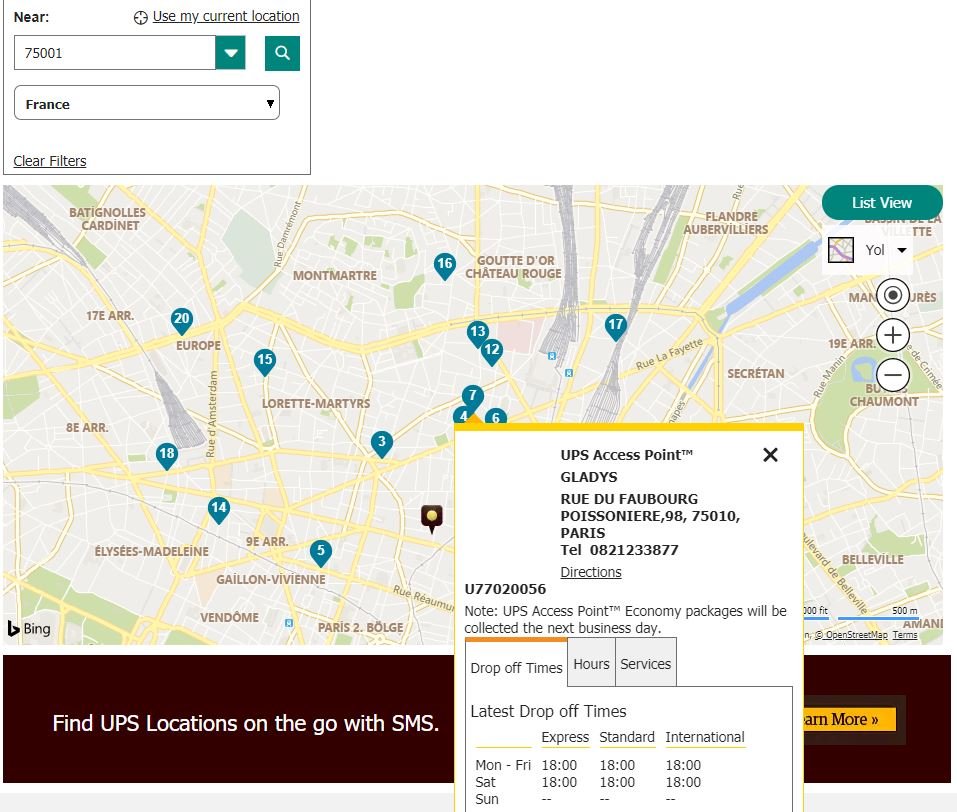Click the Near postal code input field
The image size is (957, 812).
(115, 53)
